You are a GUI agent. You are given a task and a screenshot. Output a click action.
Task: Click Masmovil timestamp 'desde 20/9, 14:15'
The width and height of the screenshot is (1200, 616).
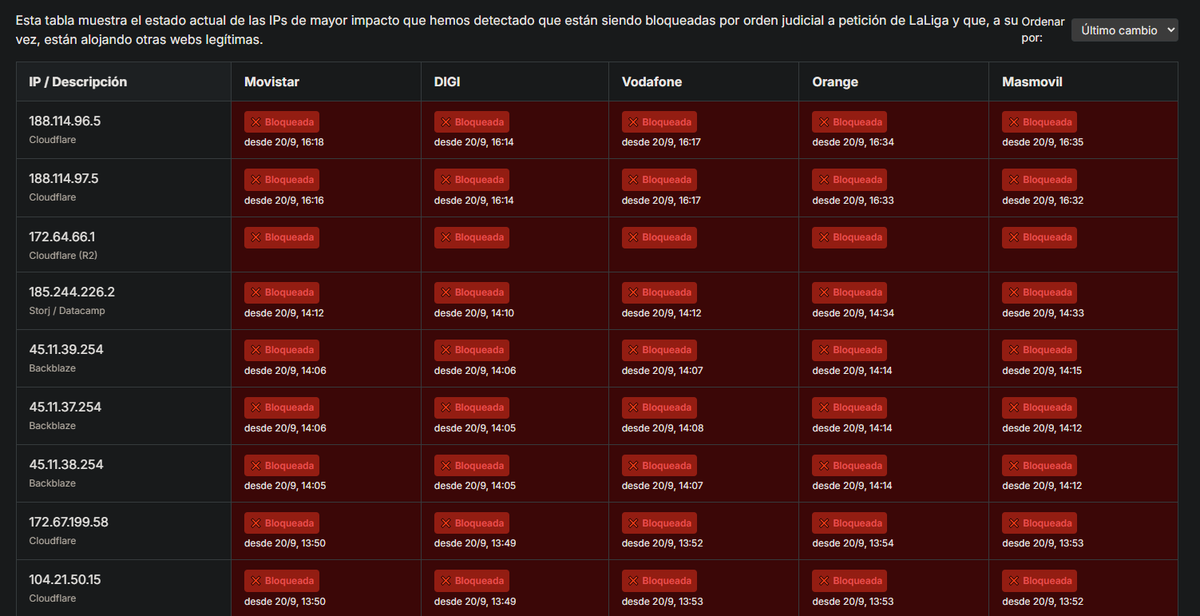click(x=1042, y=371)
